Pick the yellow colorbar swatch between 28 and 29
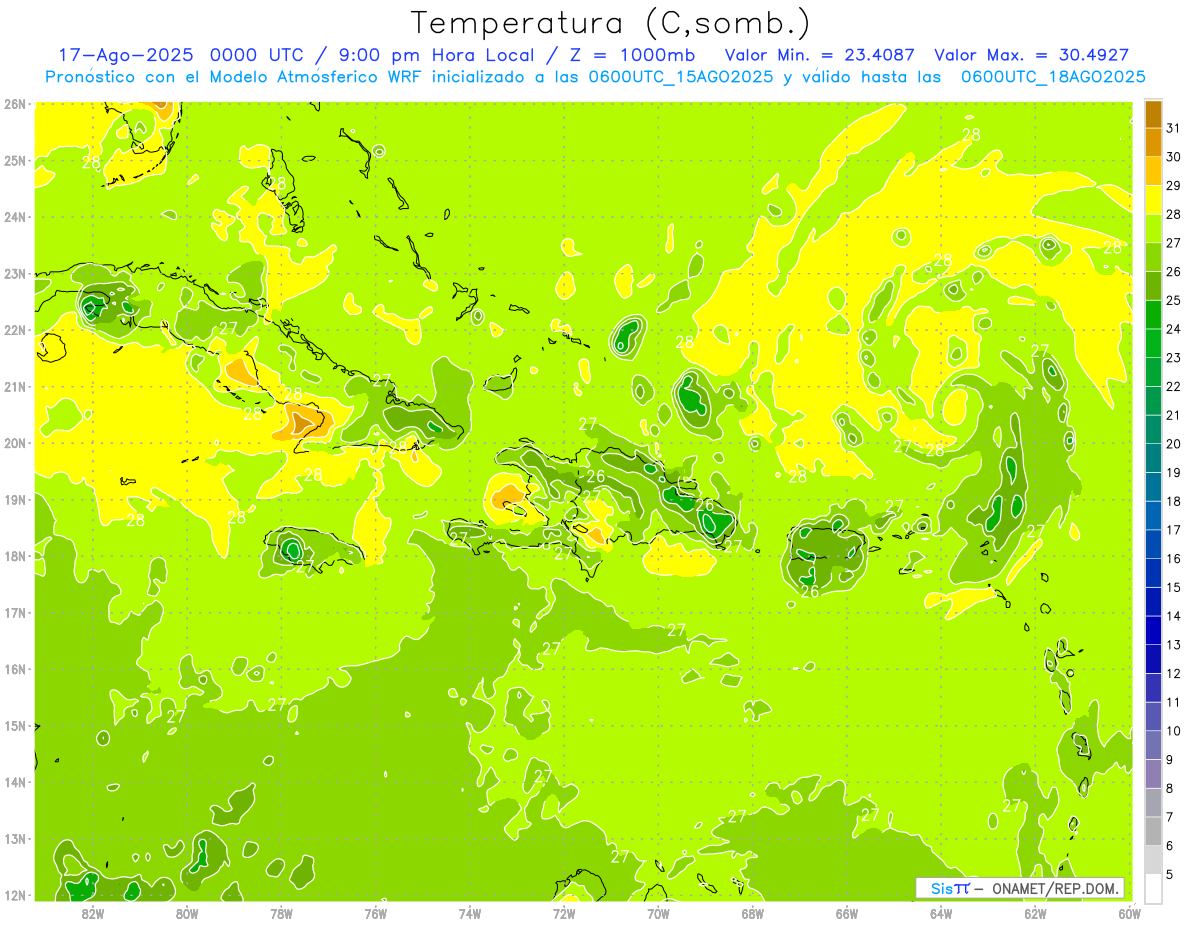 tap(1153, 200)
